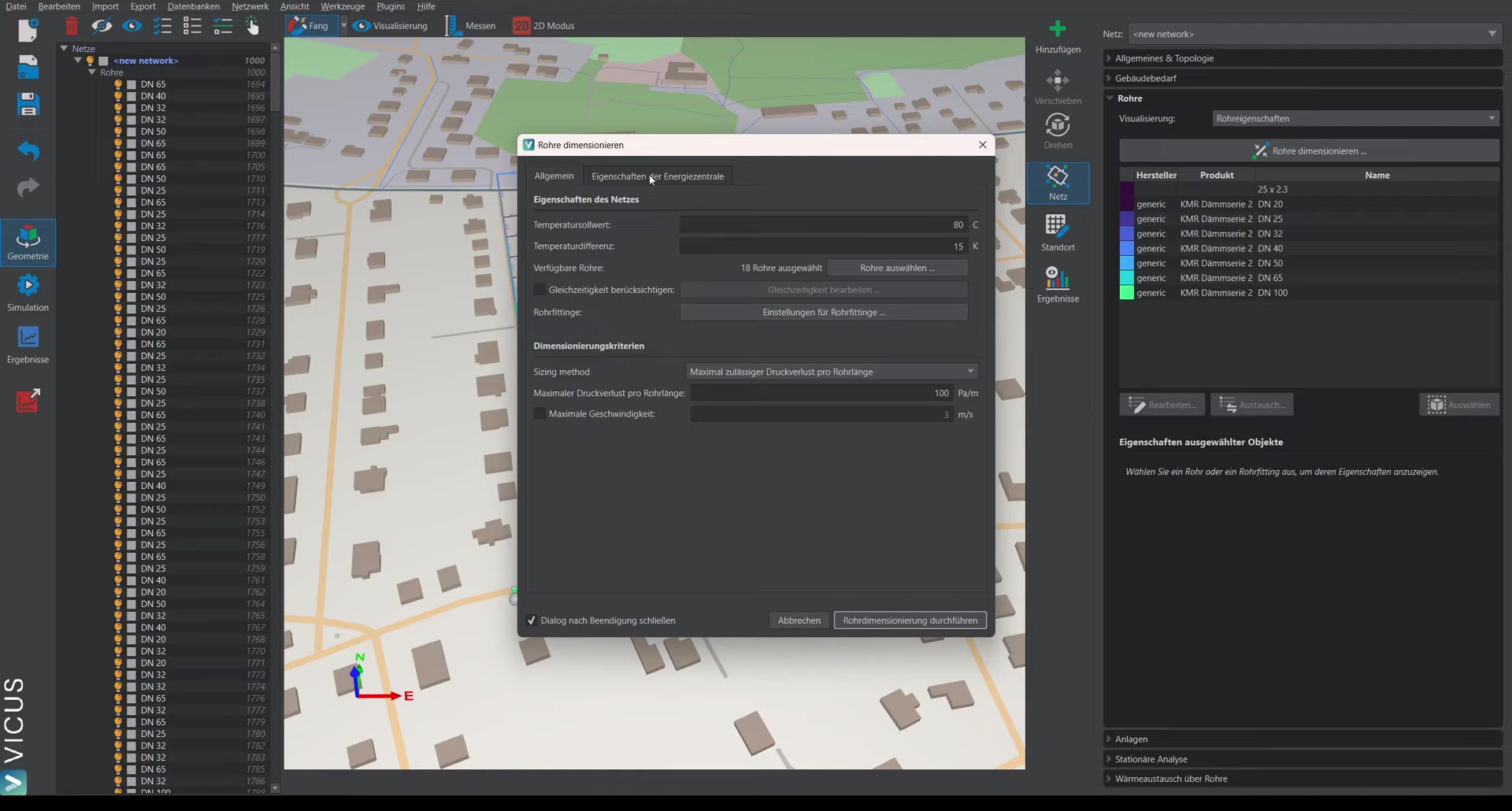The width and height of the screenshot is (1512, 811).
Task: Open the Visualisierung Rohreigenschaften dropdown
Action: [x=1355, y=119]
